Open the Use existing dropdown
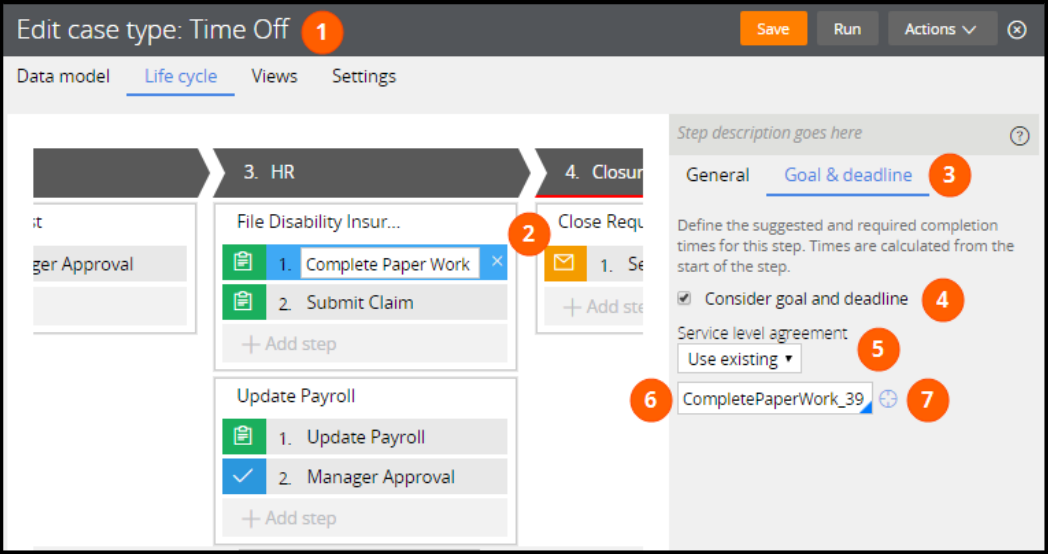This screenshot has height=554, width=1048. click(739, 358)
